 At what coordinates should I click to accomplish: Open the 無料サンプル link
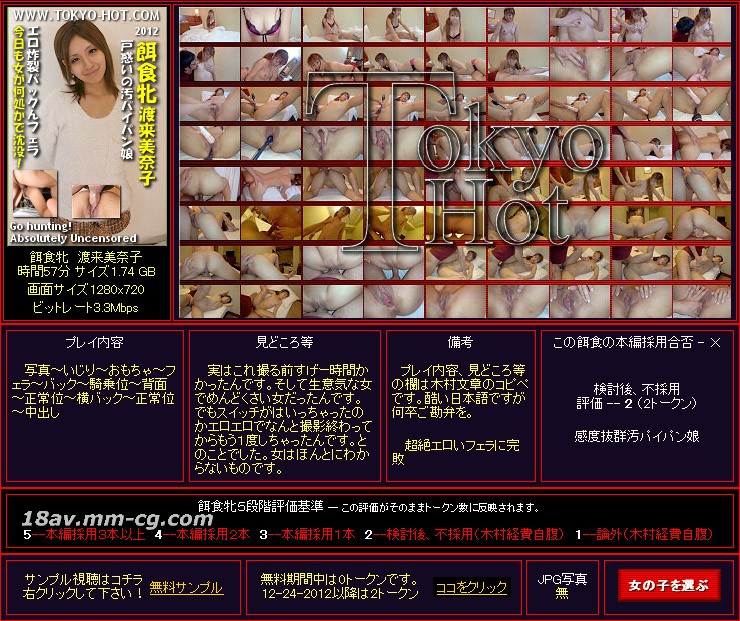coord(186,587)
